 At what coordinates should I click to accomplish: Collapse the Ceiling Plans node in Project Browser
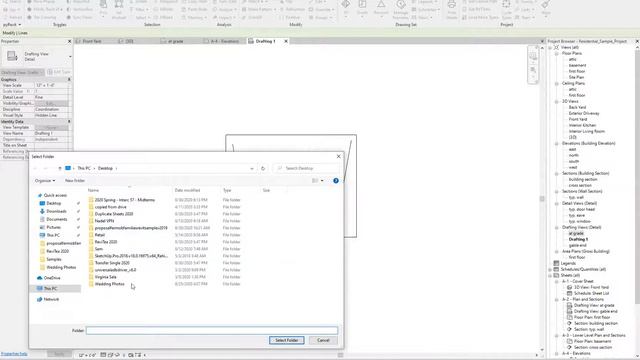pyautogui.click(x=556, y=83)
